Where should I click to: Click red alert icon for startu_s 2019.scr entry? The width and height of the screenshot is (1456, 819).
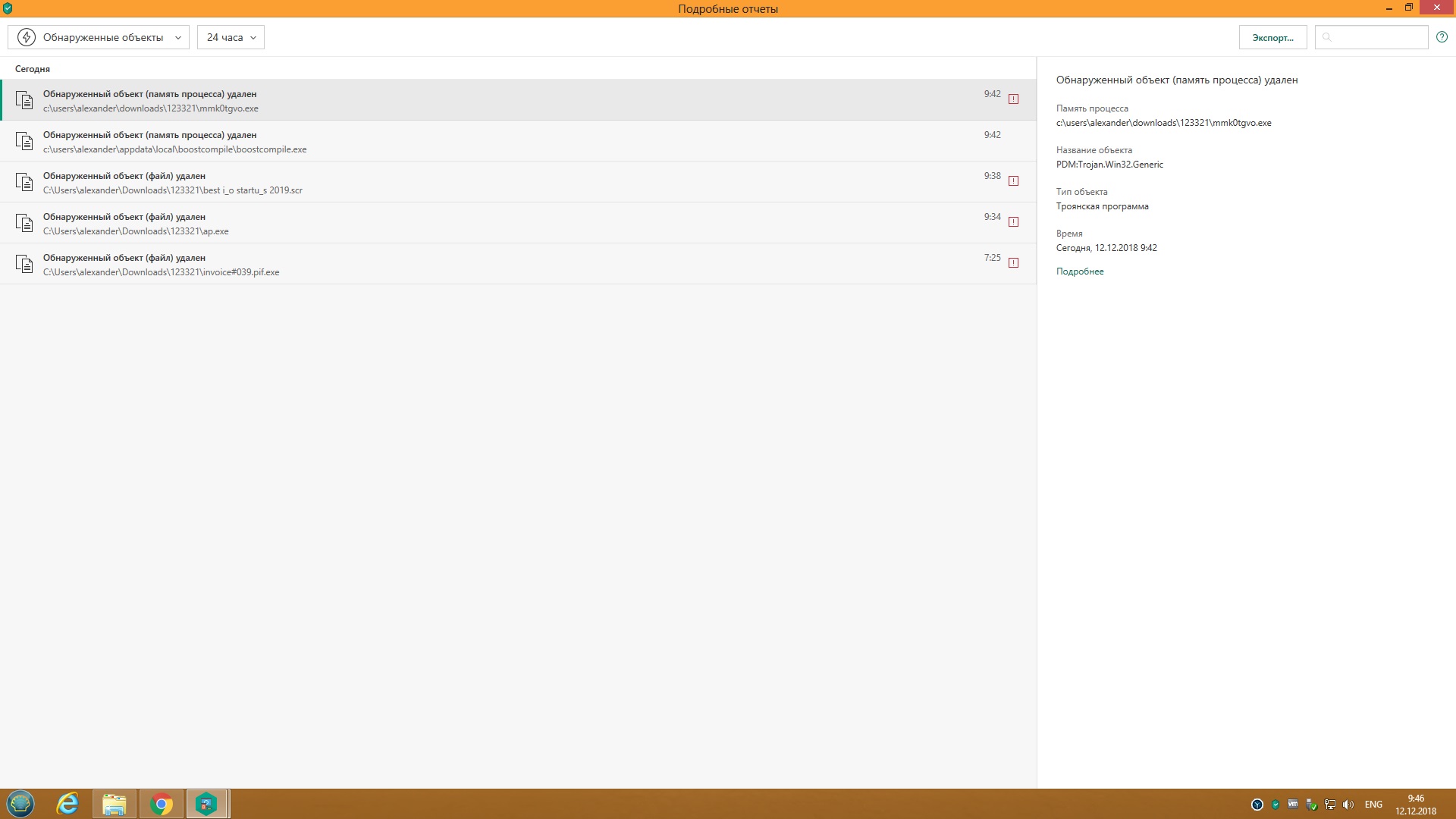tap(1013, 181)
